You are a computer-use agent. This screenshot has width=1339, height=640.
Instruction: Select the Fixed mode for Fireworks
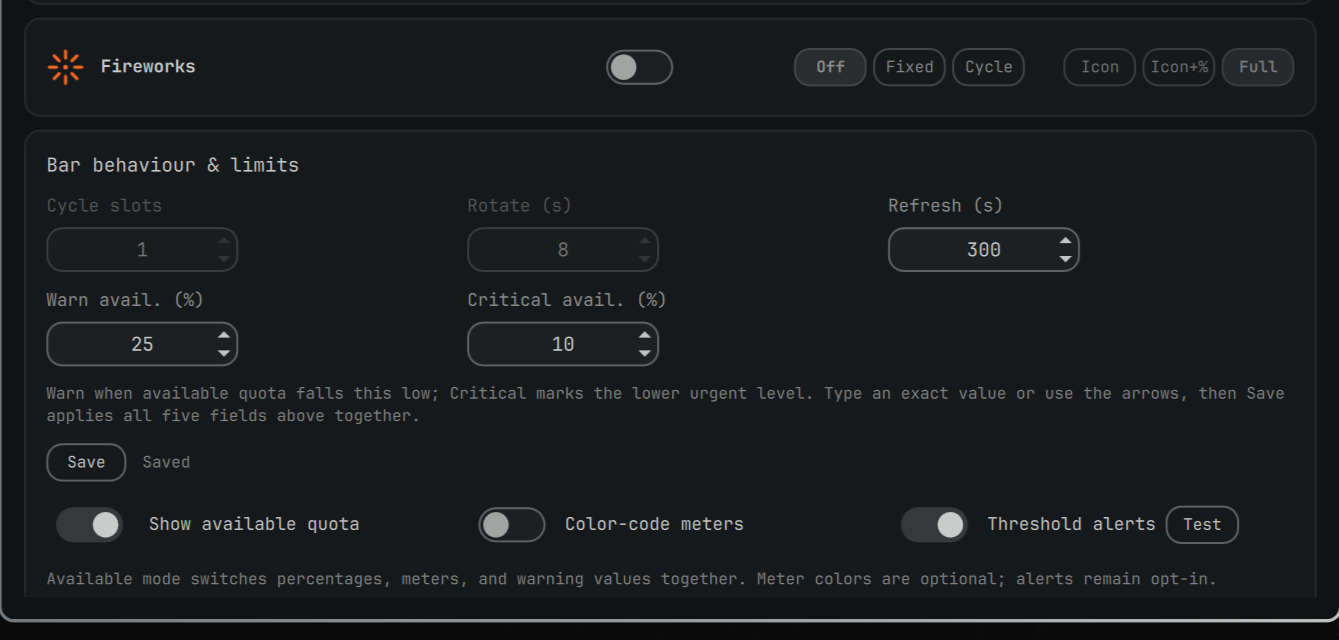coord(909,67)
